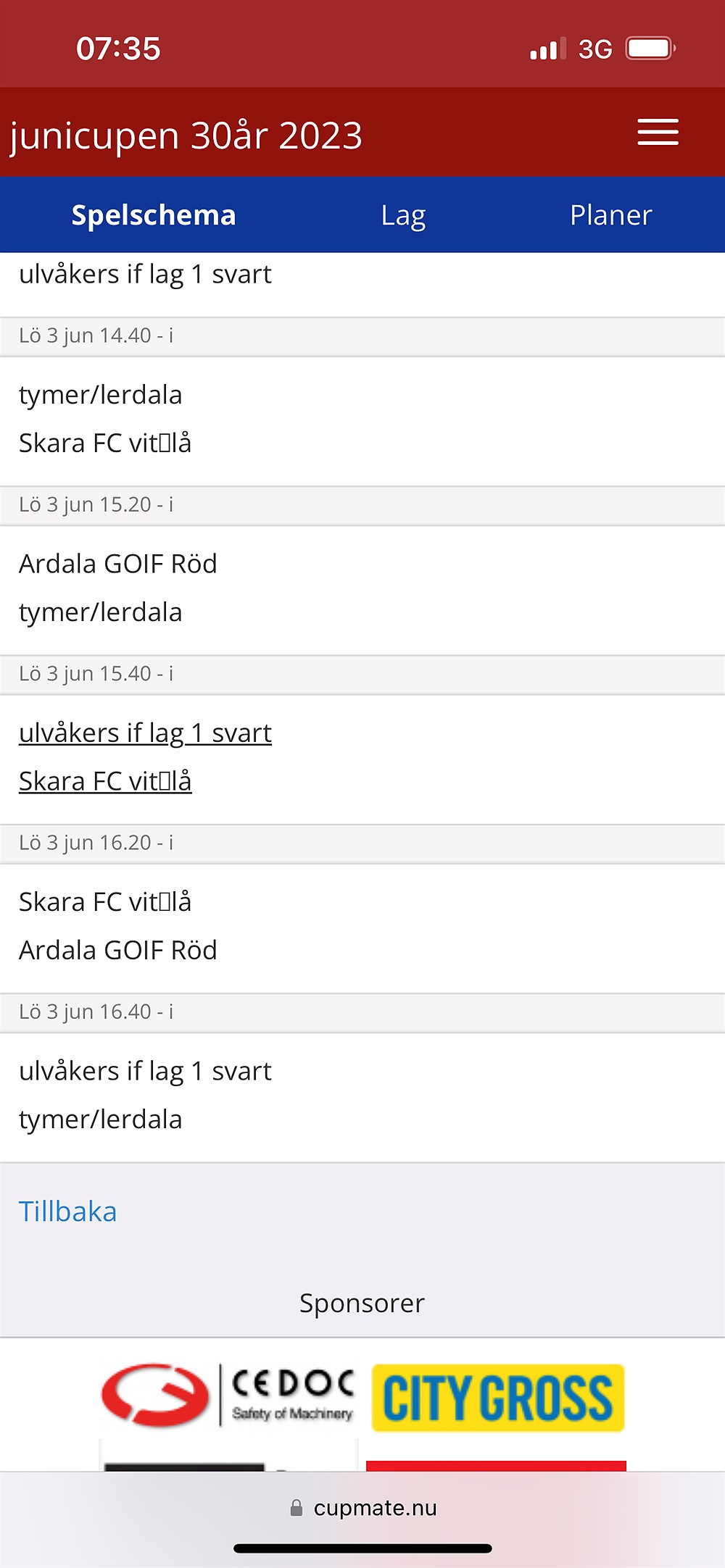725x1568 pixels.
Task: Open Ardala GOIF Röd in 16.20 match
Action: (x=118, y=950)
